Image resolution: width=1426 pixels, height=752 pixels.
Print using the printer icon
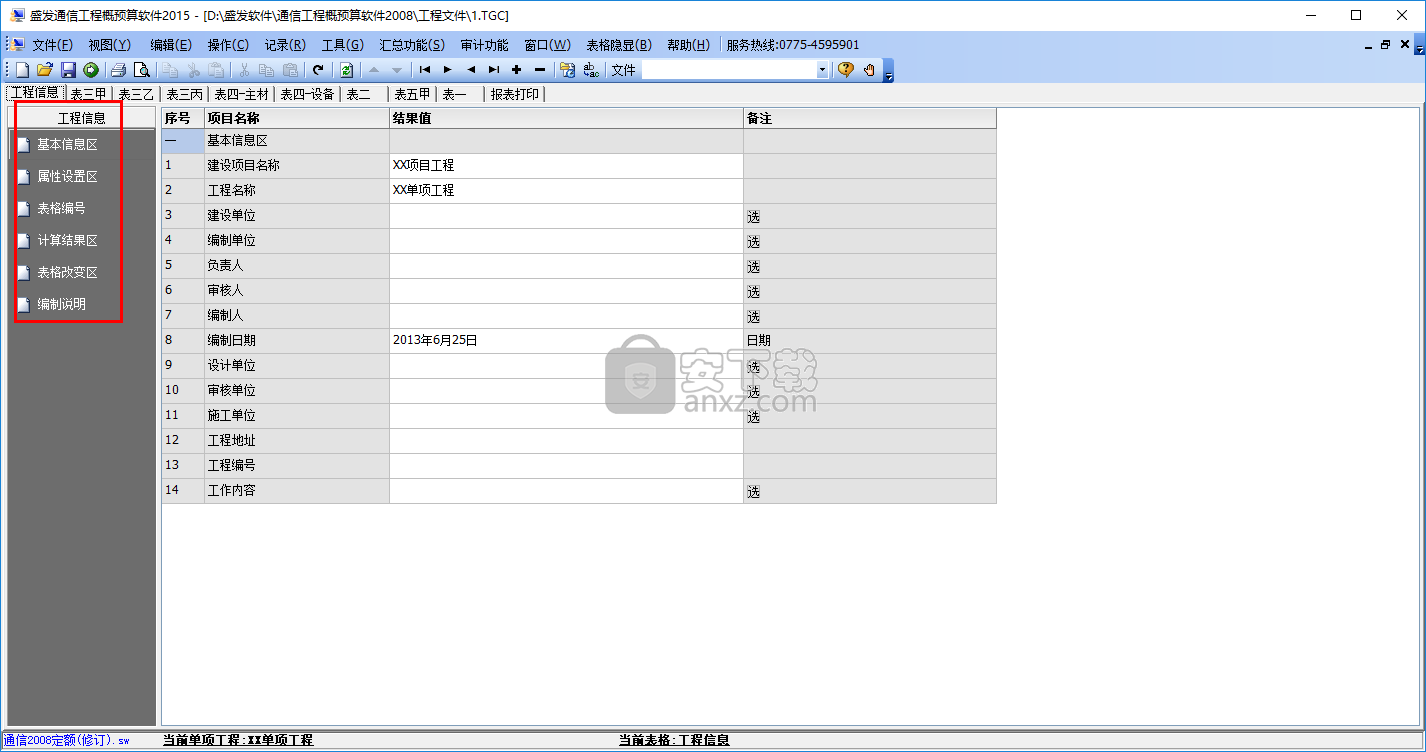tap(118, 70)
